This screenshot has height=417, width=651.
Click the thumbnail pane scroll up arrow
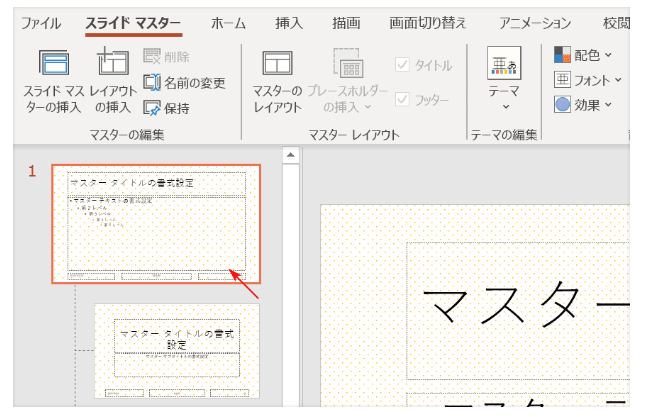point(291,155)
